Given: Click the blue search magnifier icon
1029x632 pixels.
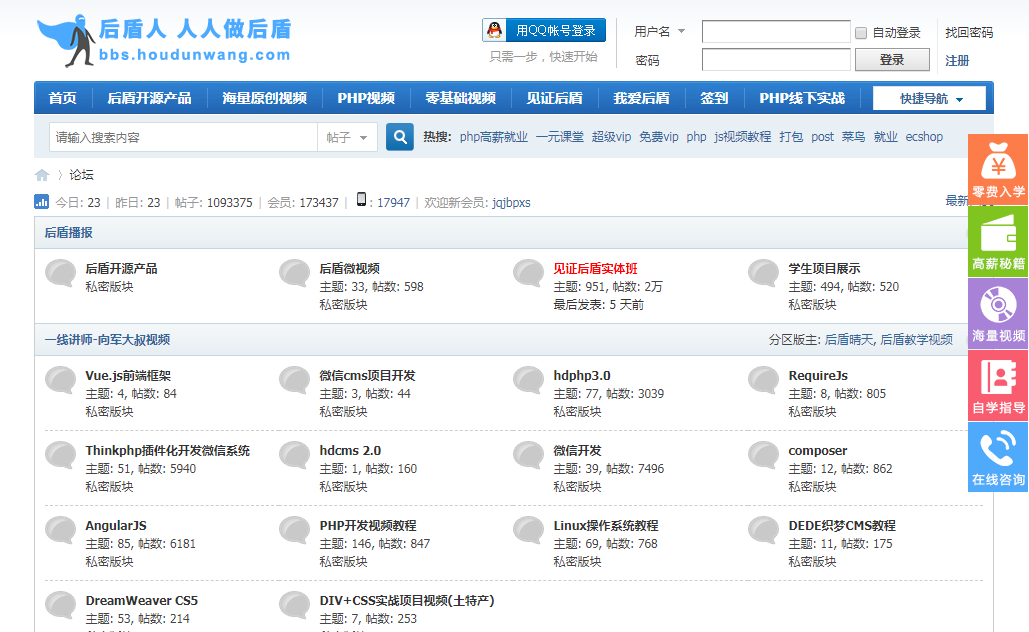Looking at the screenshot, I should pos(400,137).
